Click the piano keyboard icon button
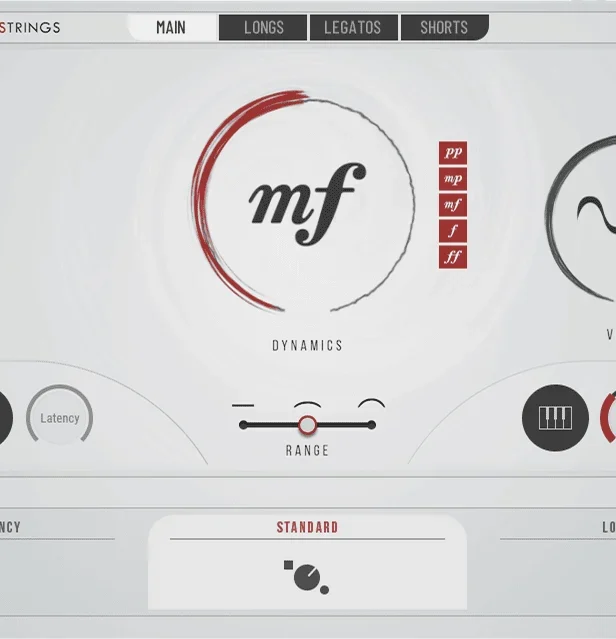 (555, 418)
